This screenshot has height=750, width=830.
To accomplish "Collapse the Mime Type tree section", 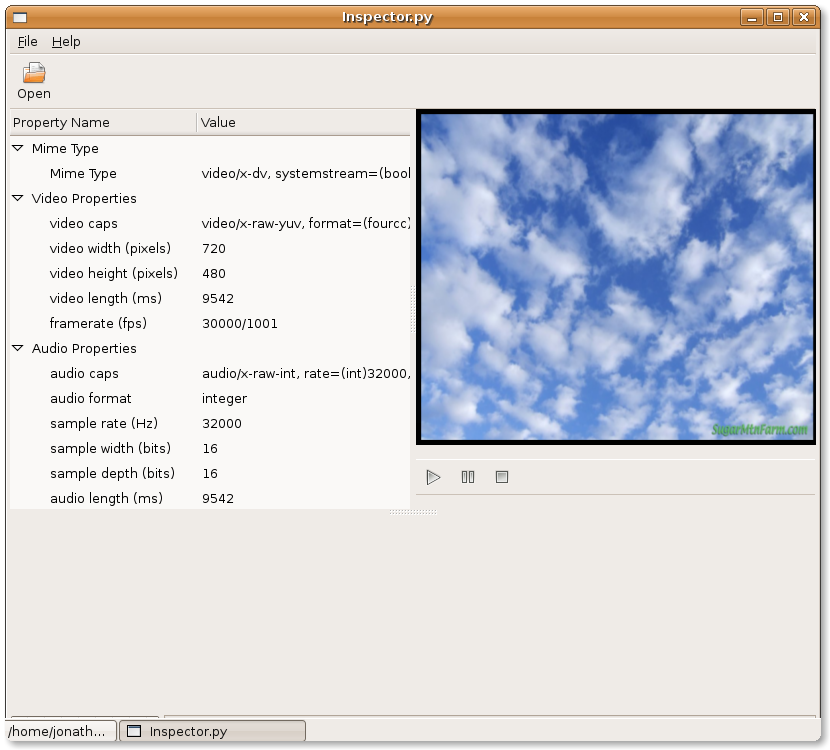I will [18, 148].
